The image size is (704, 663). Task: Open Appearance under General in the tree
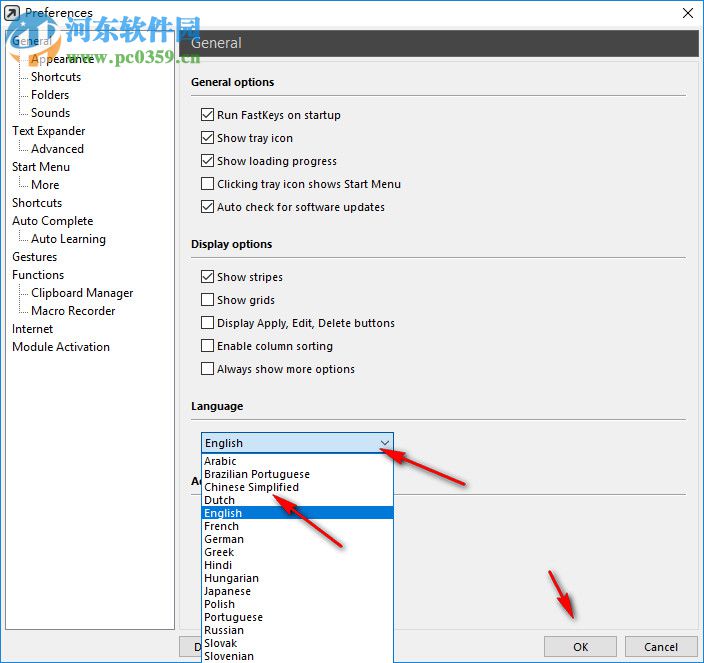pyautogui.click(x=62, y=59)
